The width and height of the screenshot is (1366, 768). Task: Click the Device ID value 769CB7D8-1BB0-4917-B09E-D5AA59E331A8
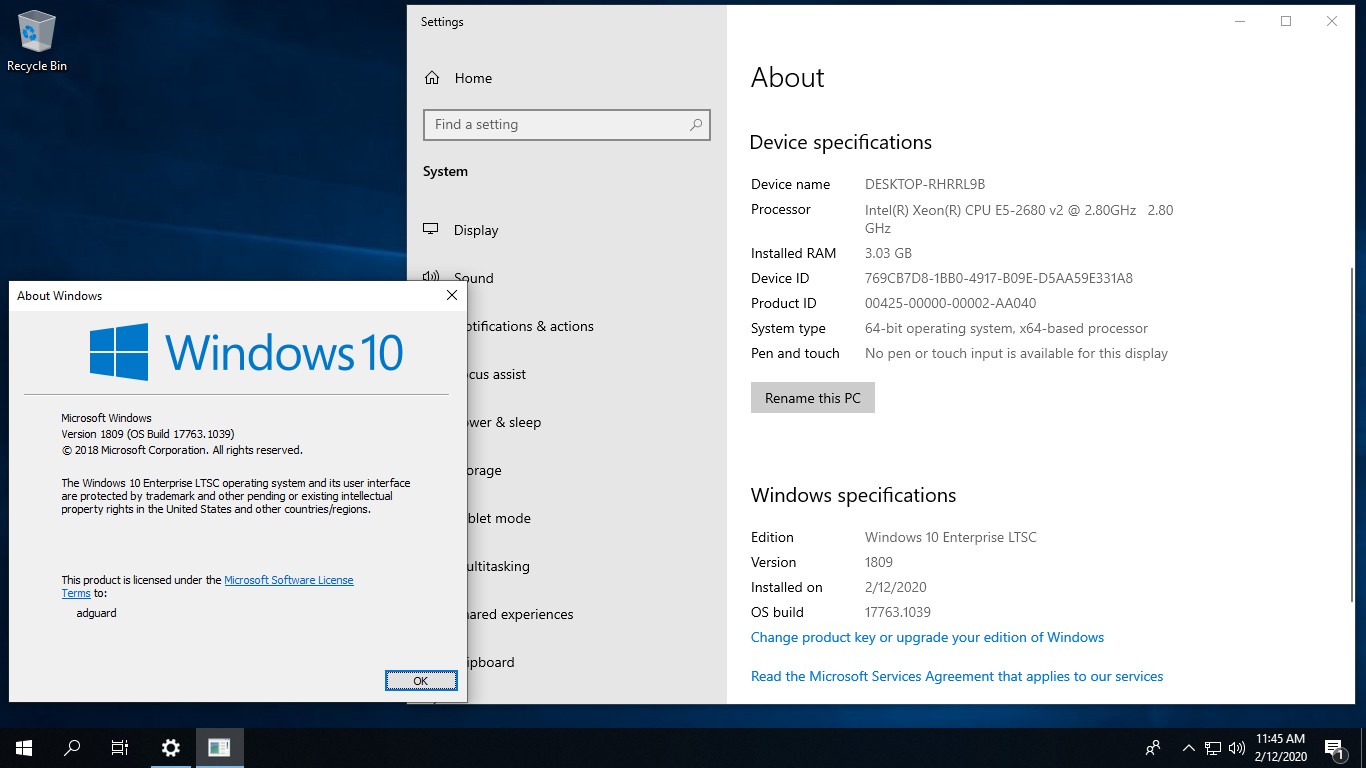pyautogui.click(x=999, y=278)
